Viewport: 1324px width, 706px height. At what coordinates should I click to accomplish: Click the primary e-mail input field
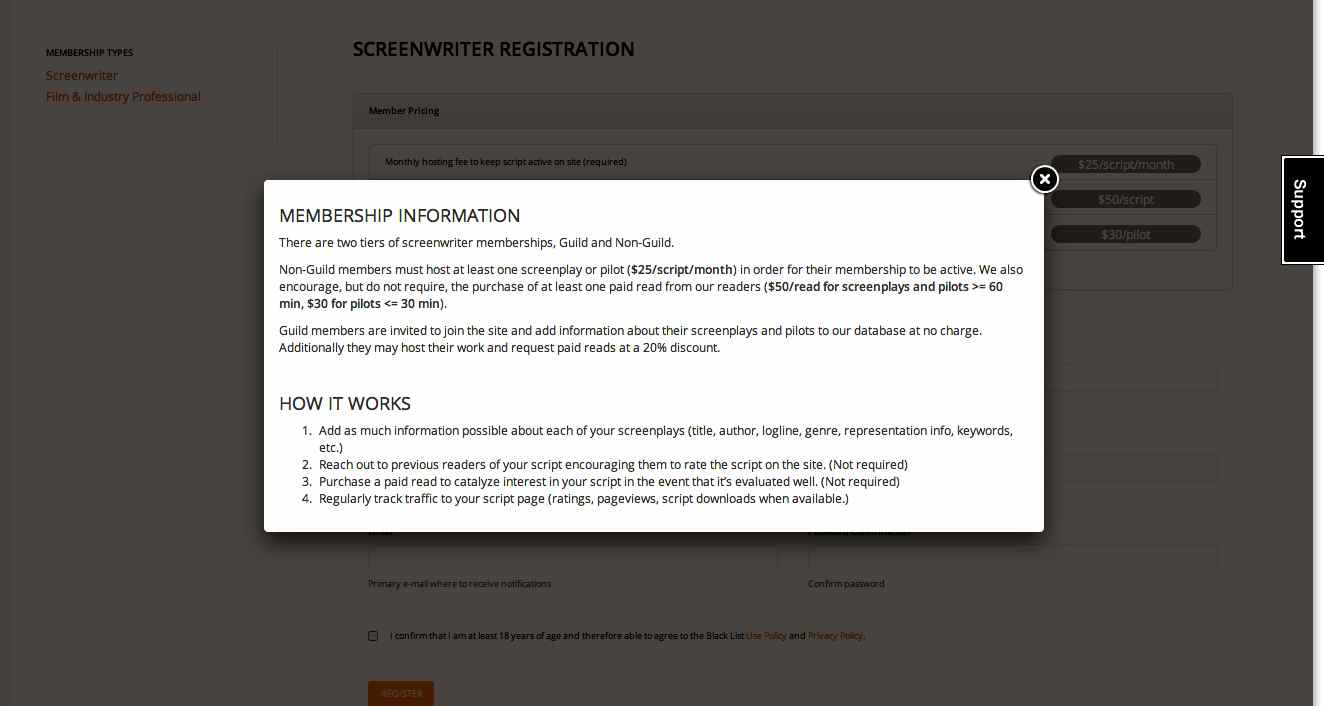572,557
